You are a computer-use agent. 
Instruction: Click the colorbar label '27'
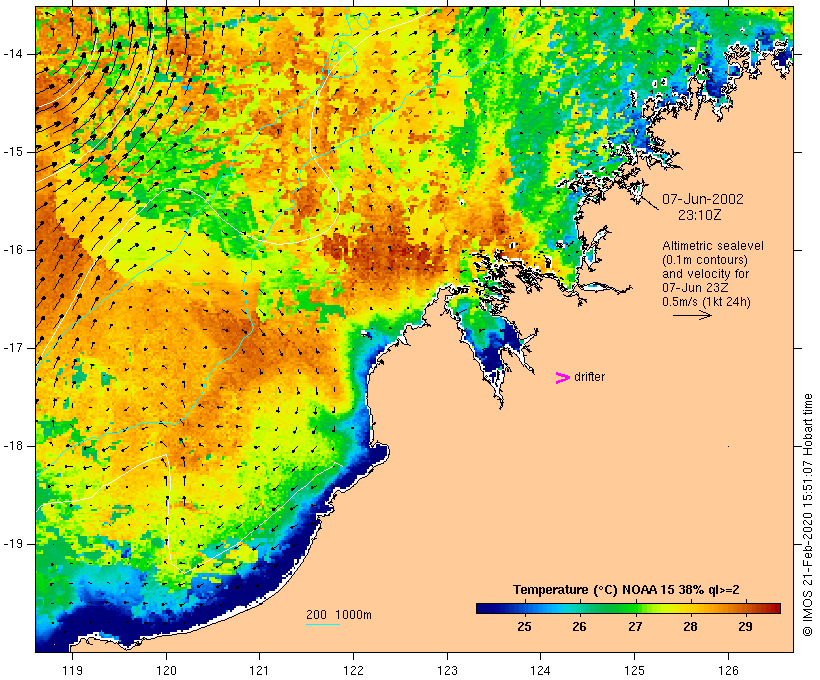click(635, 627)
